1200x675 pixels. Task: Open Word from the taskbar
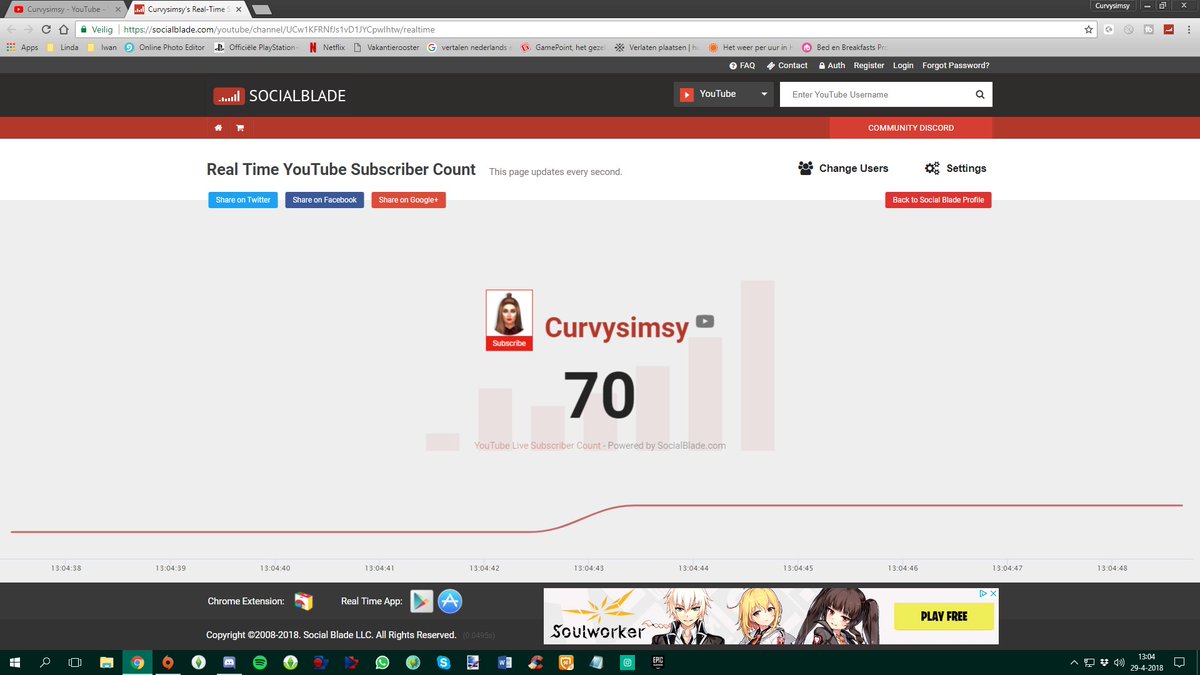pyautogui.click(x=505, y=662)
